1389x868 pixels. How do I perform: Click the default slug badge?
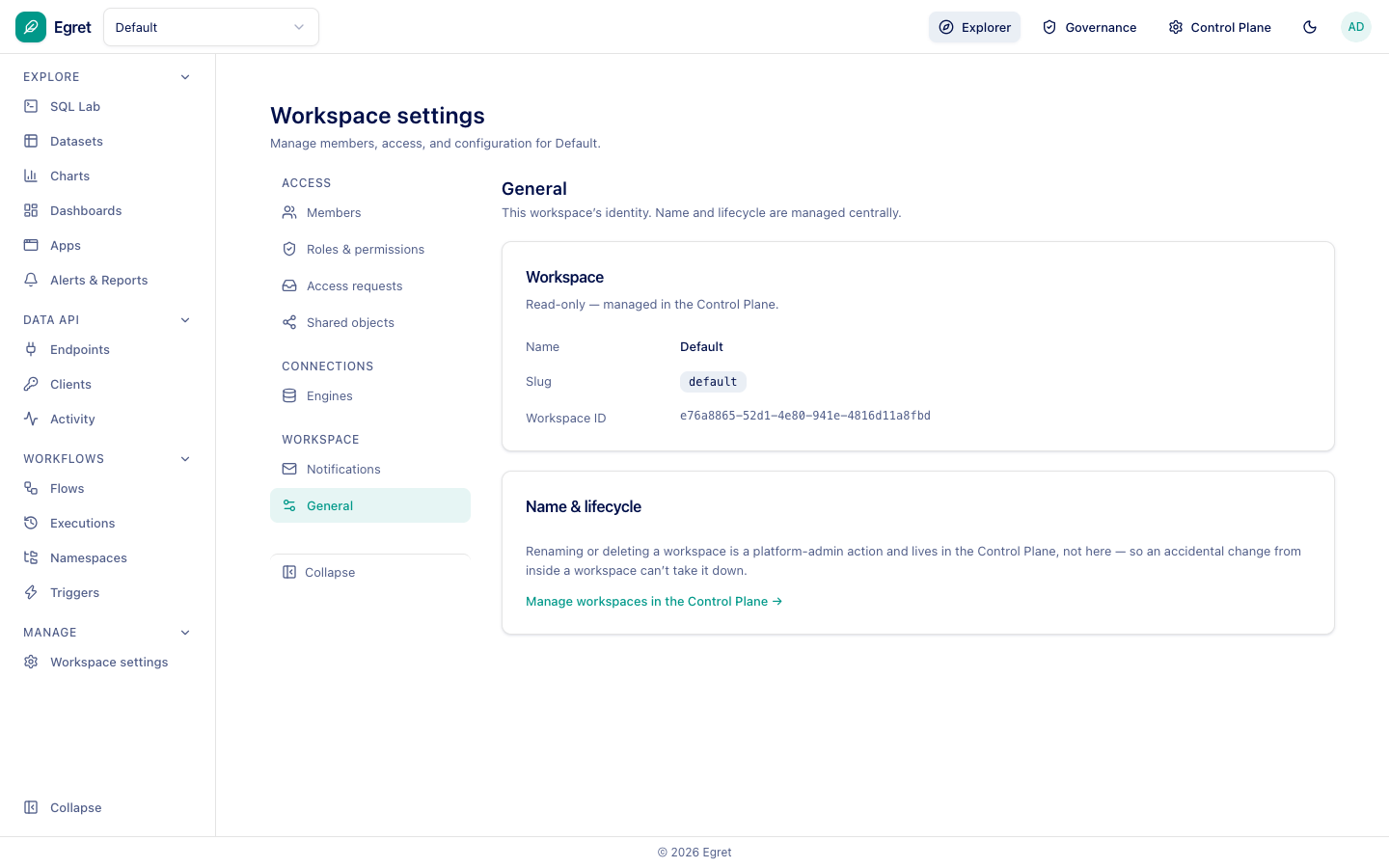[x=713, y=382]
